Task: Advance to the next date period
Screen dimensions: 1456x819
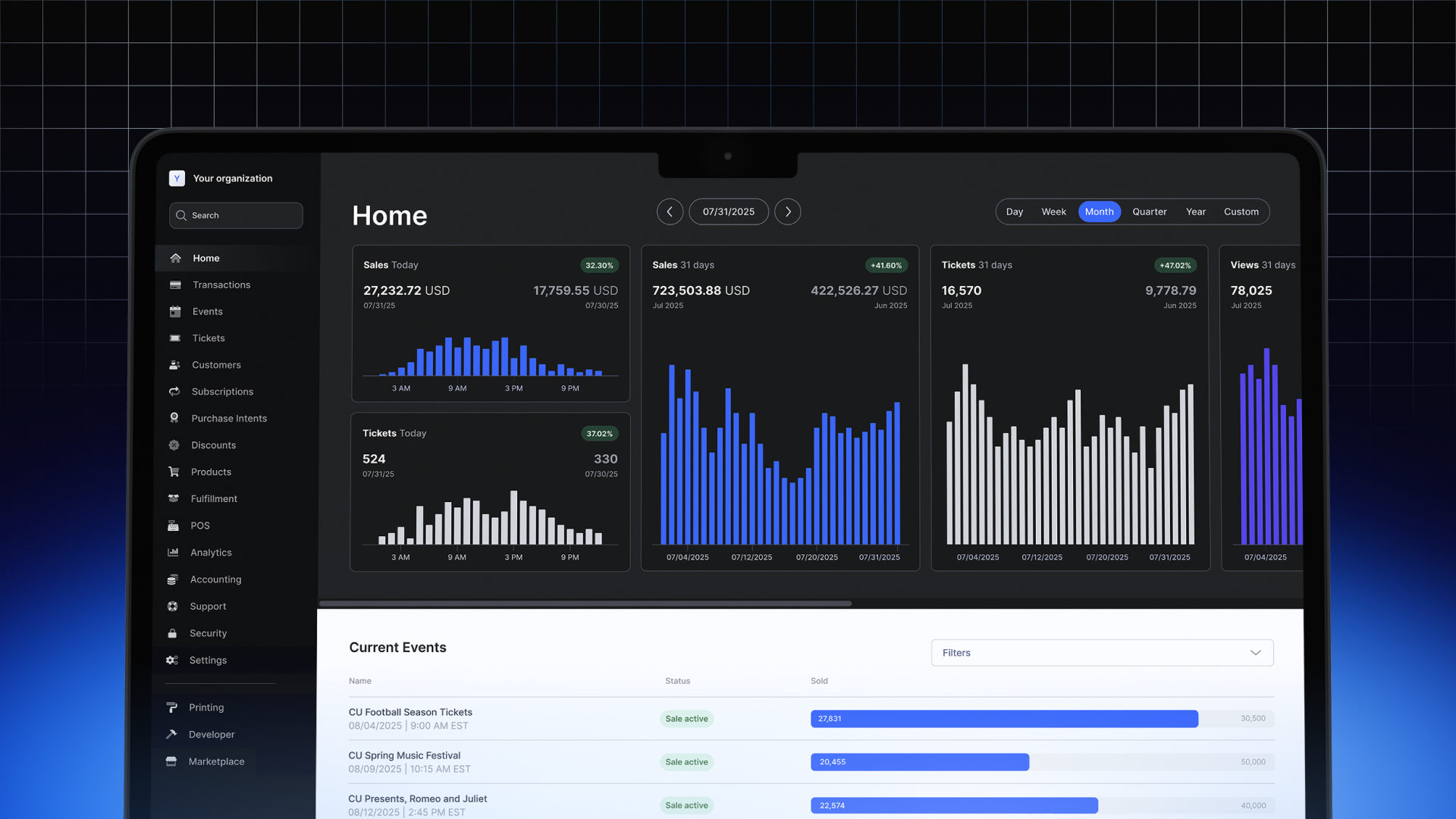Action: 787,212
